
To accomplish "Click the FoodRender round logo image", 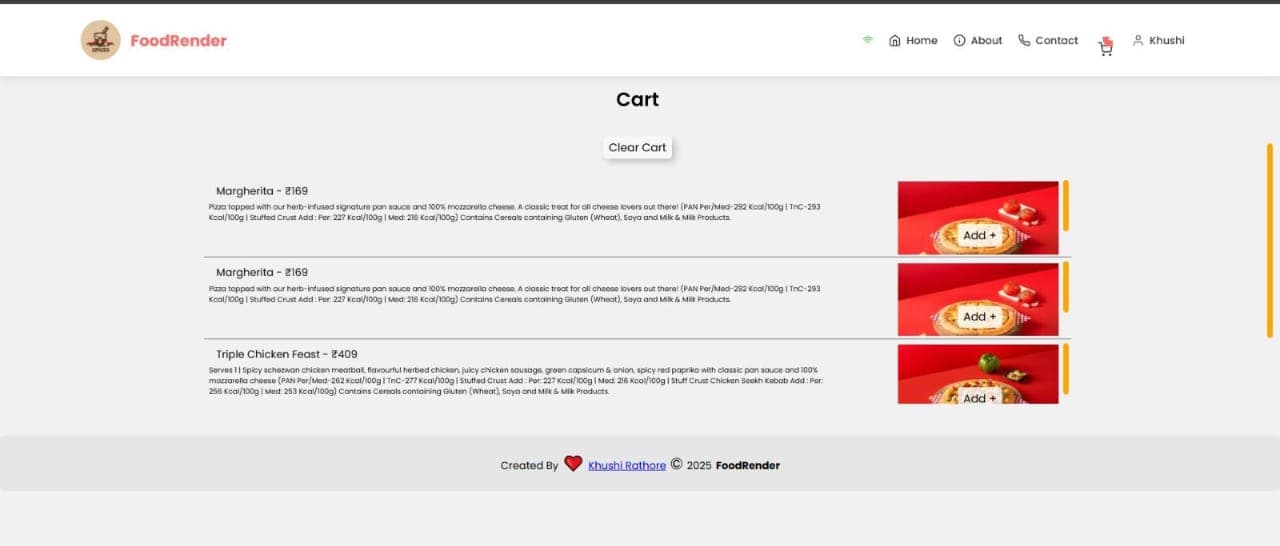I will [x=100, y=40].
